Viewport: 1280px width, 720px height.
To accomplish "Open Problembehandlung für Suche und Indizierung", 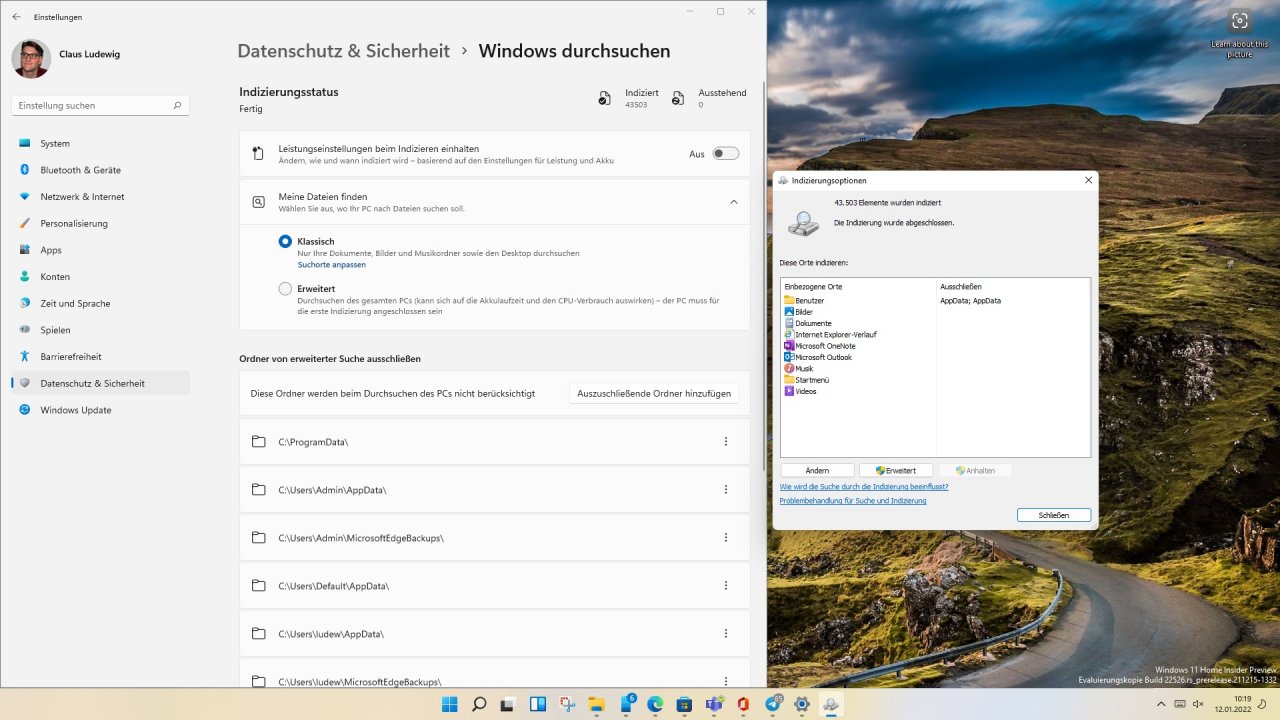I will [x=853, y=501].
